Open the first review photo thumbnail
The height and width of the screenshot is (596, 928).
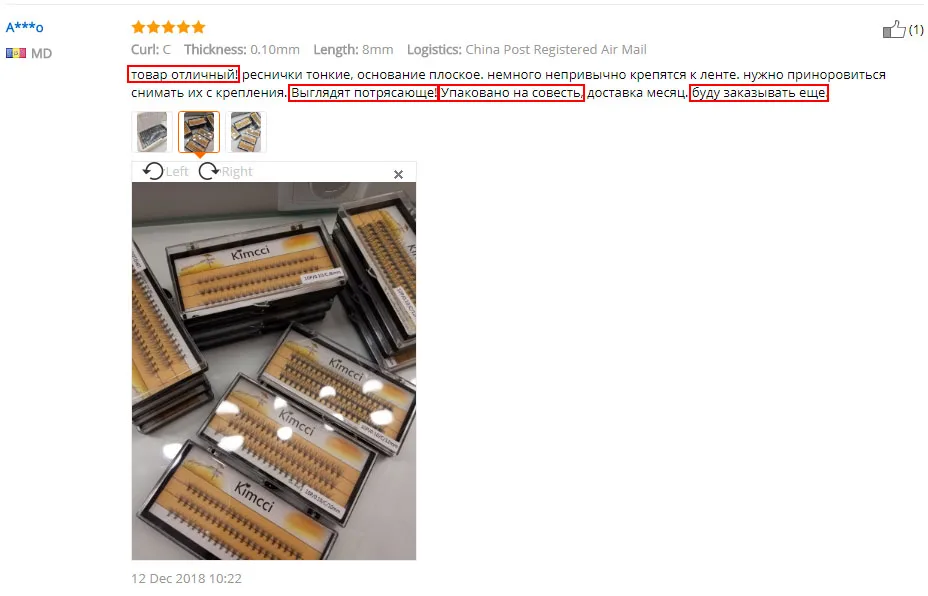[152, 132]
